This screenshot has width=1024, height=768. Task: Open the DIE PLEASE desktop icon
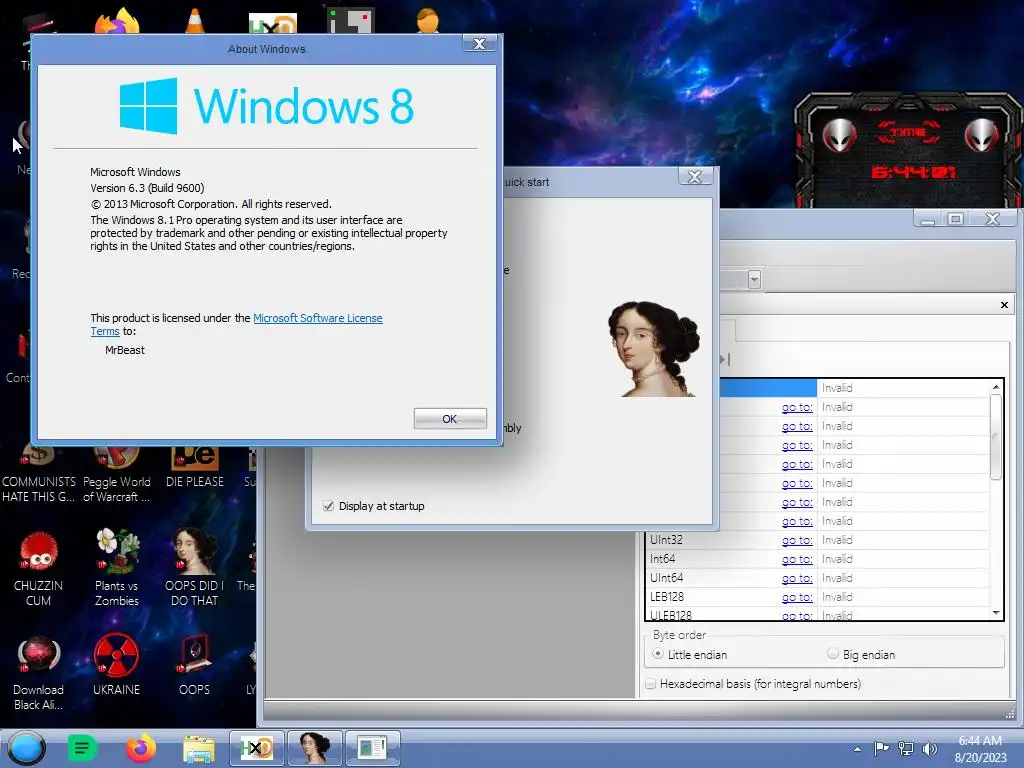[x=195, y=468]
